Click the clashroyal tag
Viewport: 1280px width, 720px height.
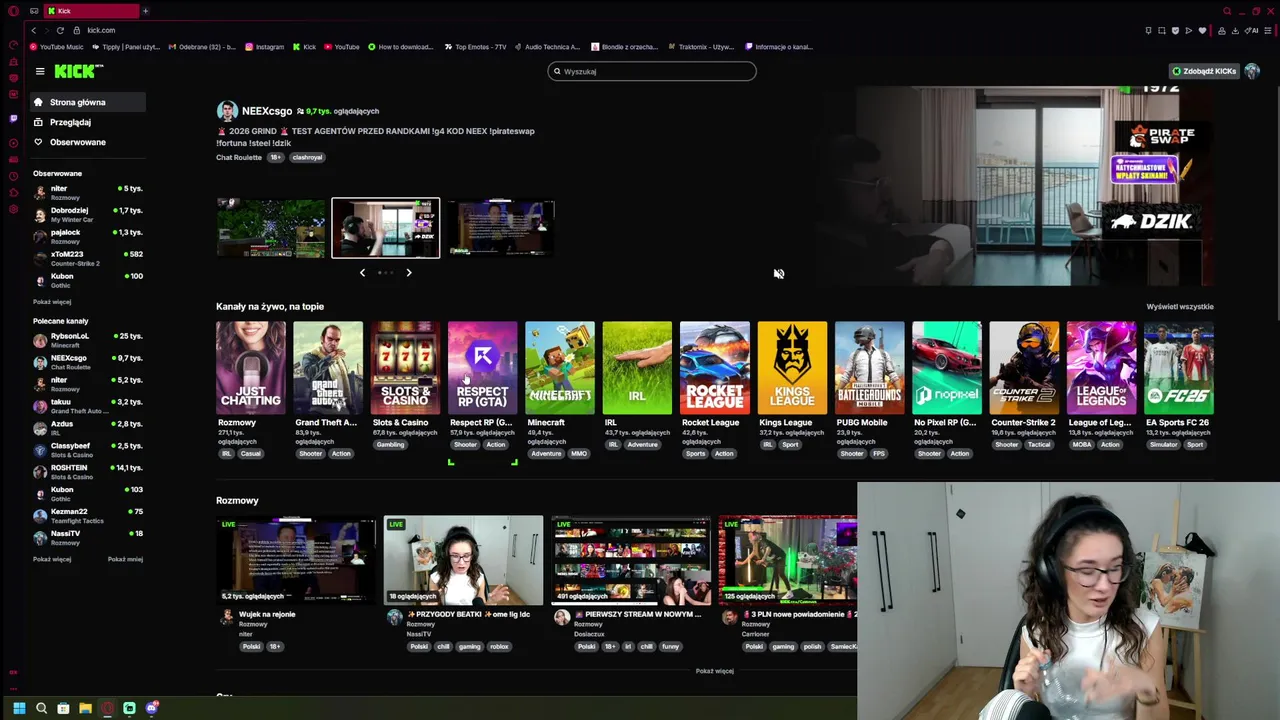click(307, 157)
